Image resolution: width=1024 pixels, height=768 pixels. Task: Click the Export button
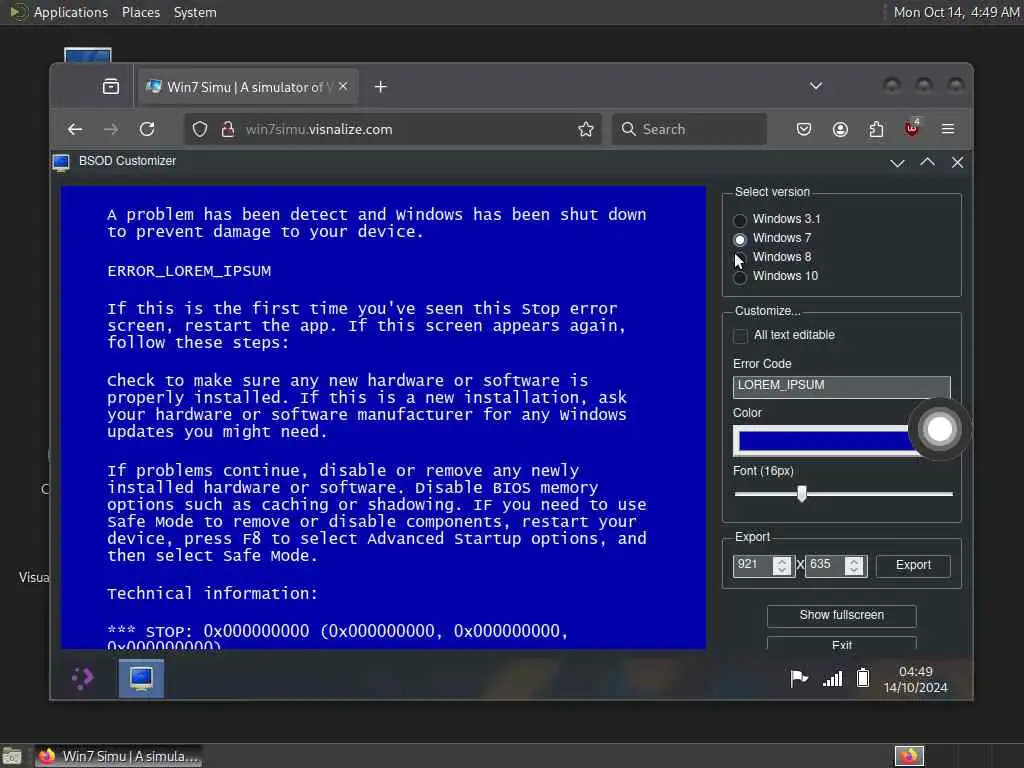tap(913, 566)
